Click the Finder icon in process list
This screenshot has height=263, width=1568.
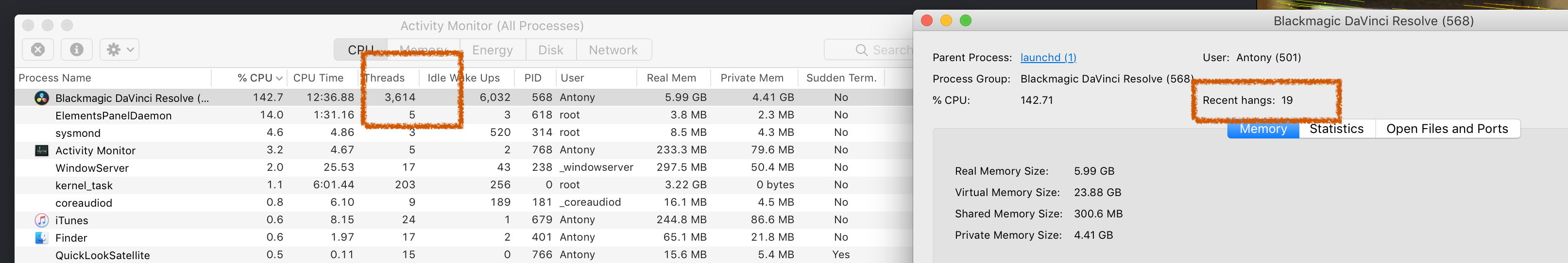[x=41, y=237]
